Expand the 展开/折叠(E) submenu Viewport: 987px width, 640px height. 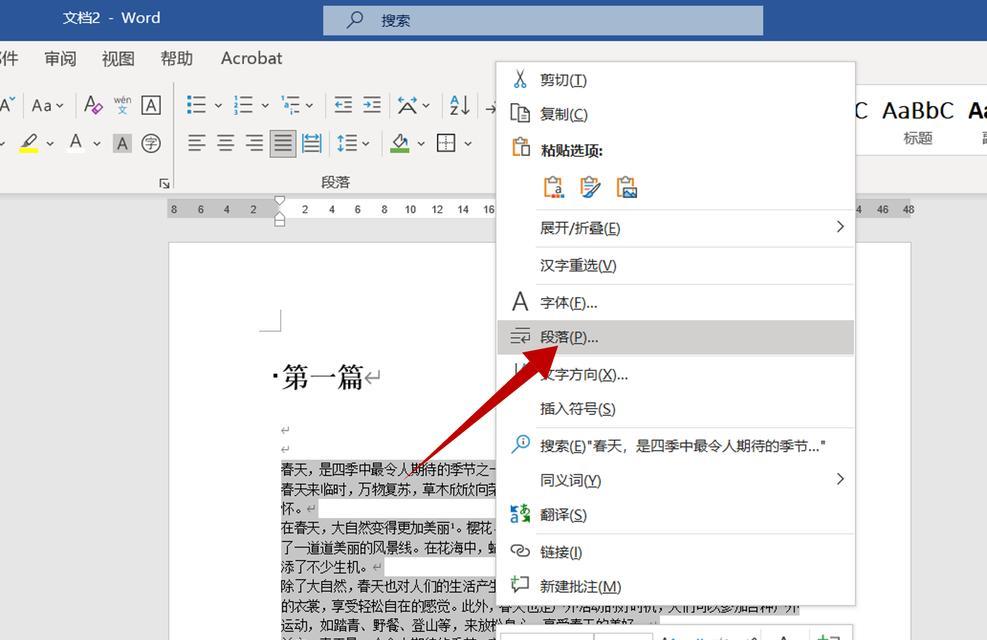(x=675, y=228)
